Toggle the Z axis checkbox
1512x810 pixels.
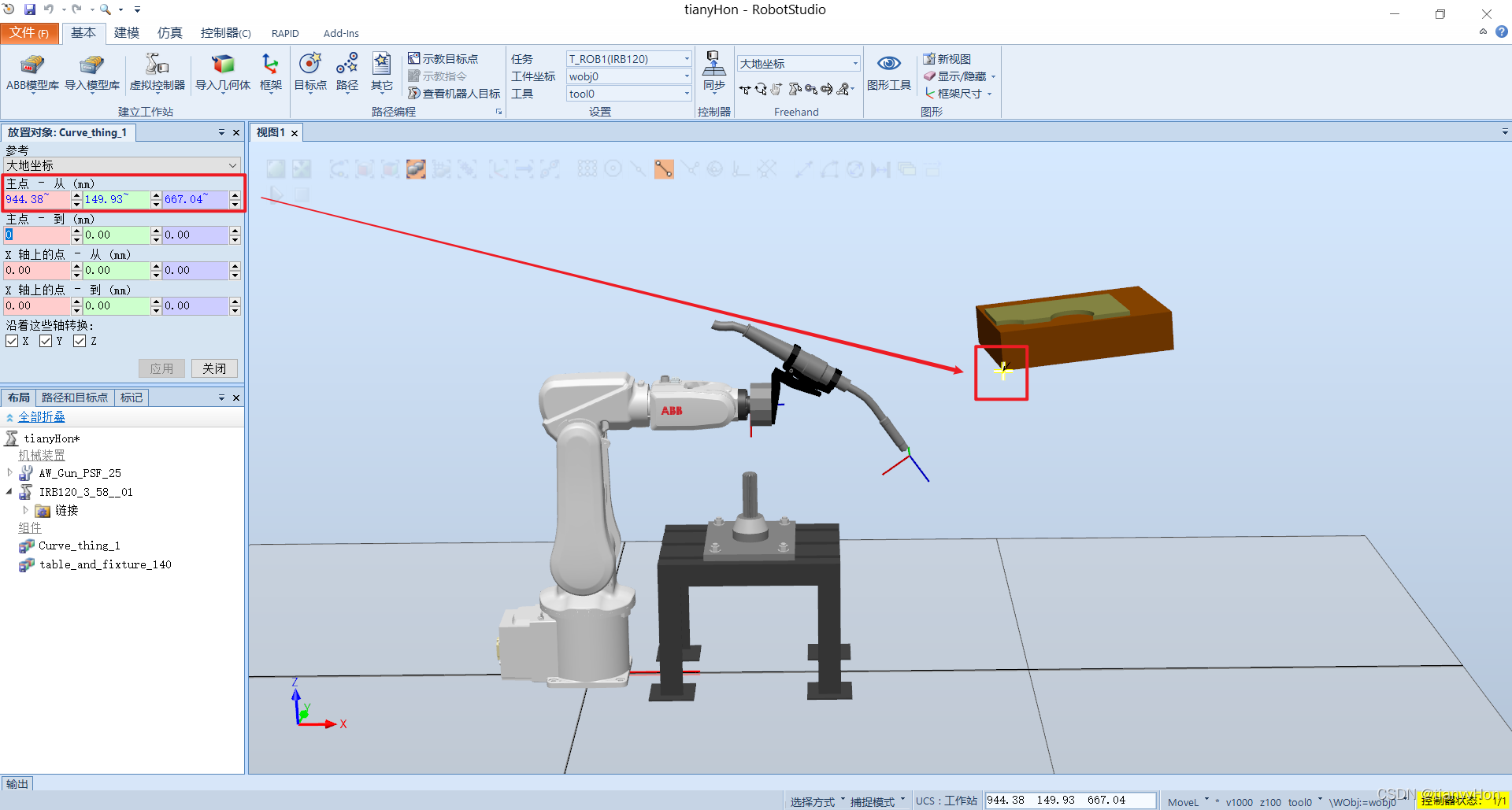[80, 341]
